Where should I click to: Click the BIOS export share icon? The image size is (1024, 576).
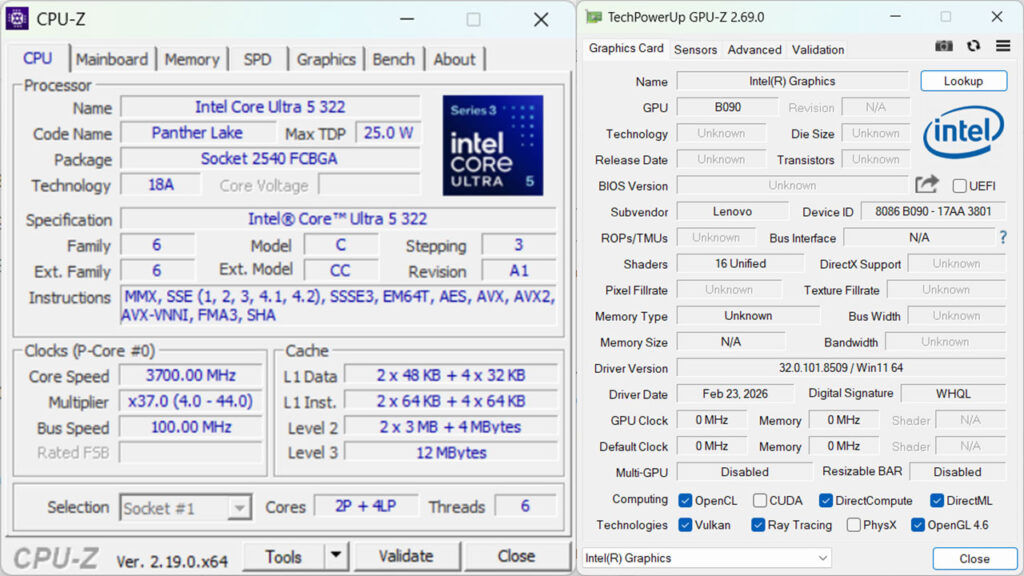[x=927, y=185]
